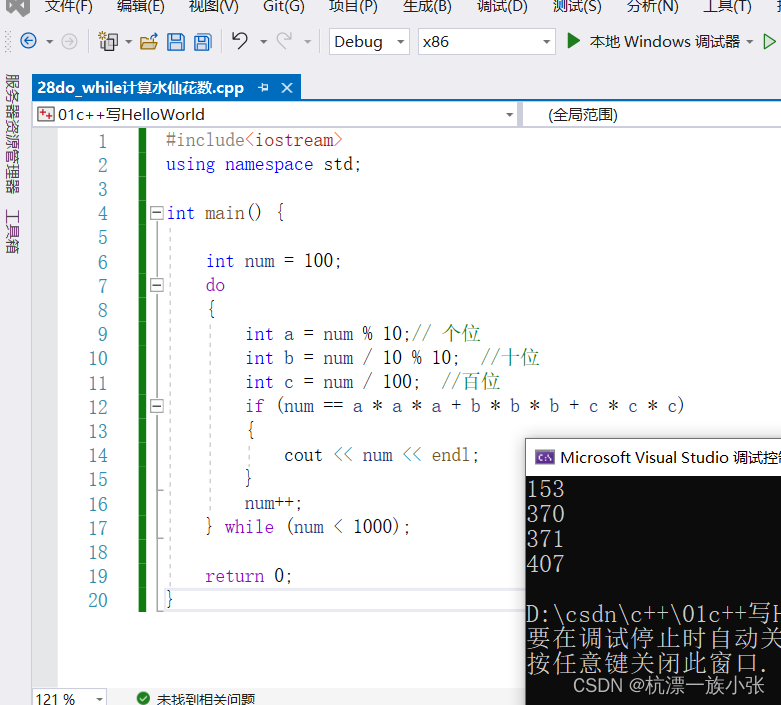Click the Save All icon
This screenshot has height=705, width=781.
click(x=202, y=42)
